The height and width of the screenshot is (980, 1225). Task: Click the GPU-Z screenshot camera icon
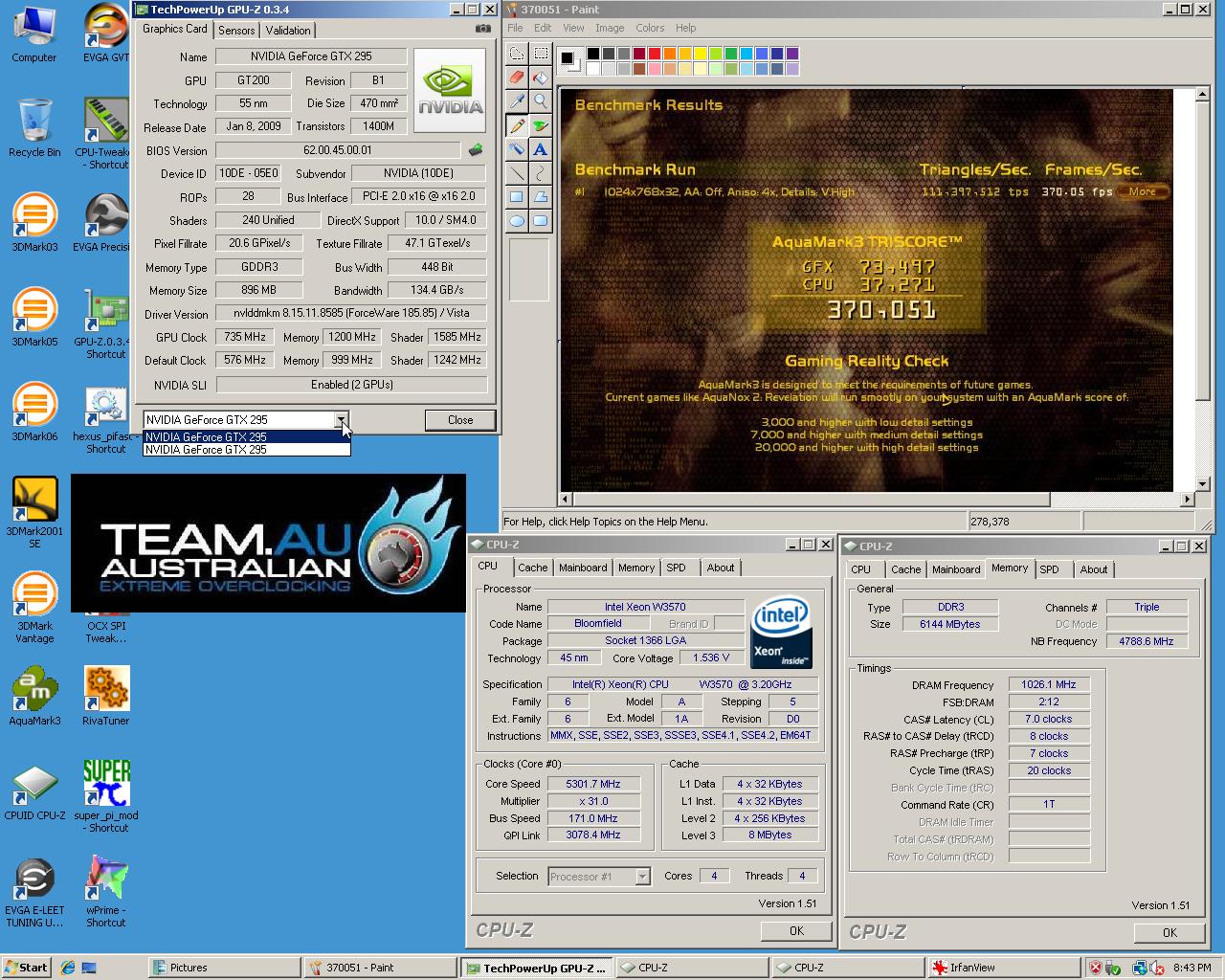[483, 29]
